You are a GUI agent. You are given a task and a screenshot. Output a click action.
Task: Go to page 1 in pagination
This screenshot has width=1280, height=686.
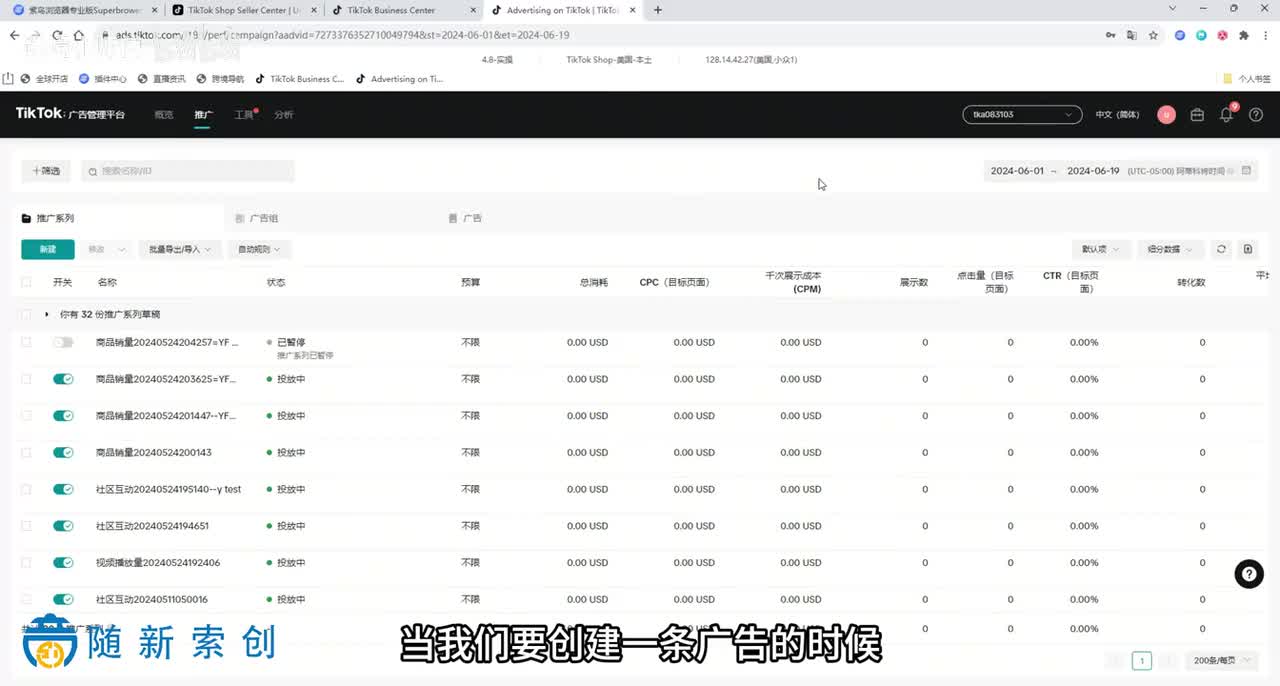(1141, 661)
